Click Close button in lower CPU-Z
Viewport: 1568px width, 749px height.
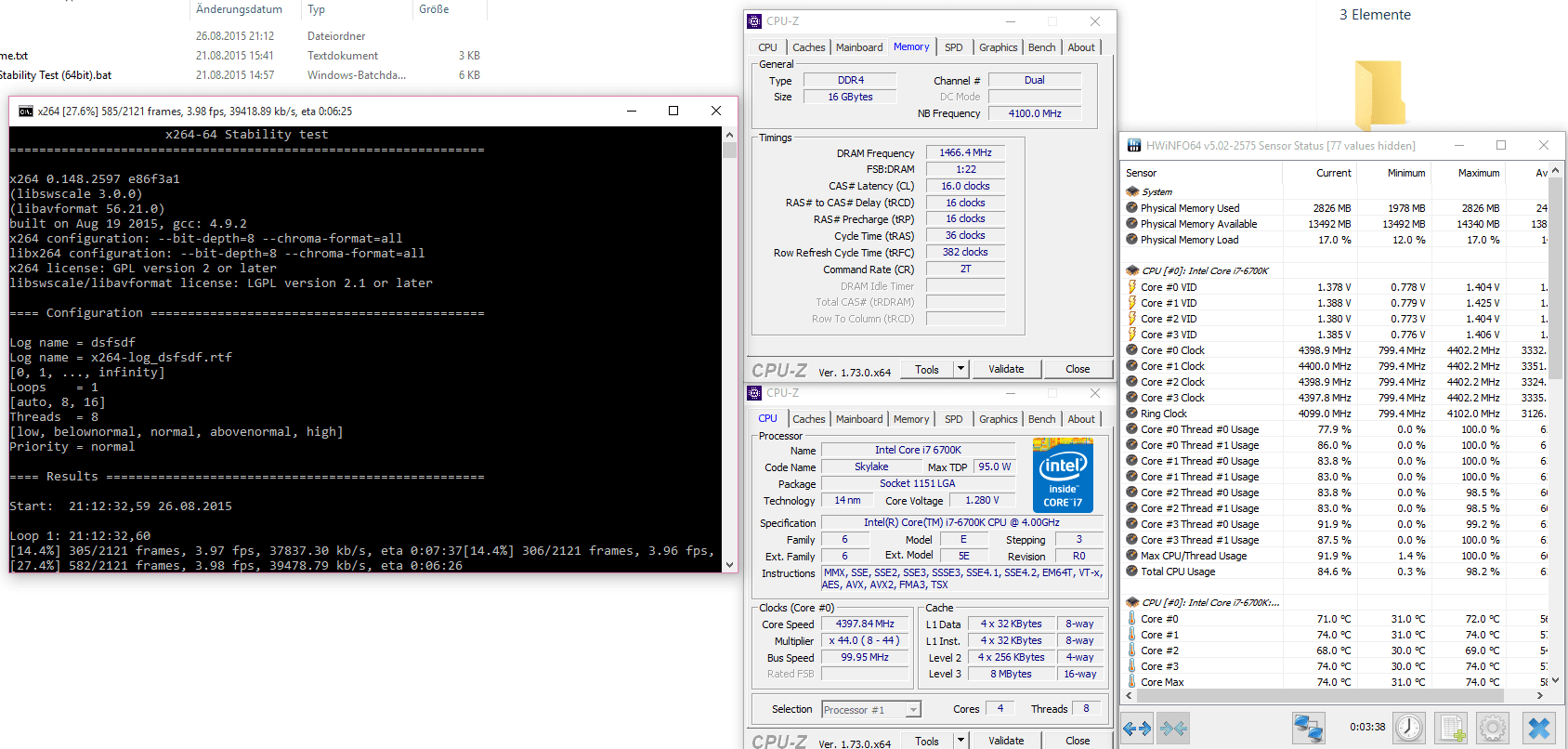coord(1078,741)
